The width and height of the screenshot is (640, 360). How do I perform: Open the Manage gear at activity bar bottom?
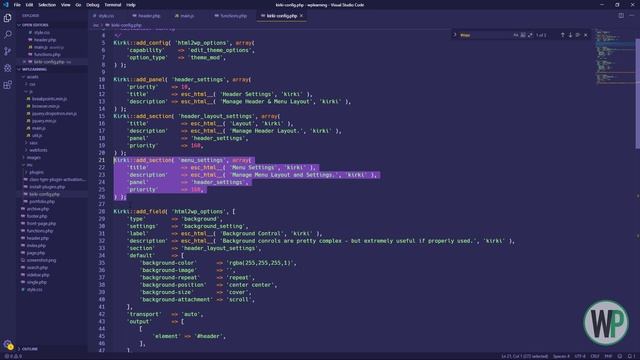(x=8, y=344)
